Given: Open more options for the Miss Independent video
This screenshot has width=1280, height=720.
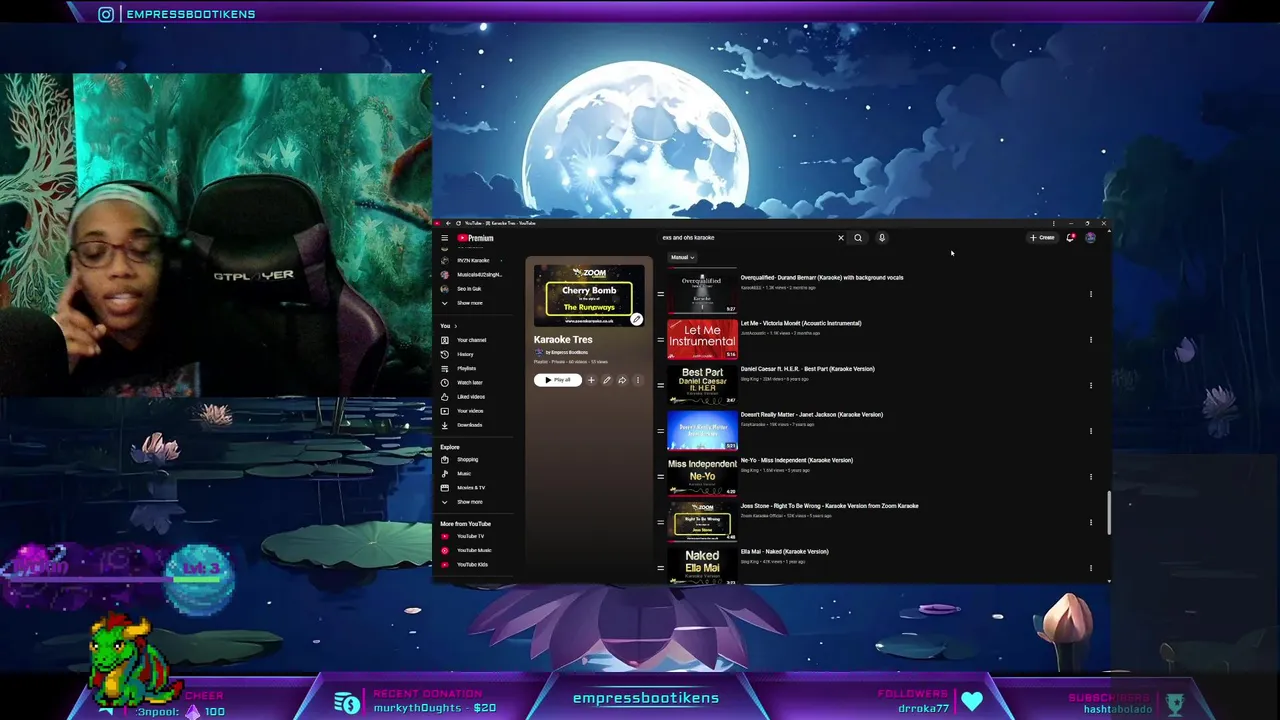Looking at the screenshot, I should [x=1091, y=477].
